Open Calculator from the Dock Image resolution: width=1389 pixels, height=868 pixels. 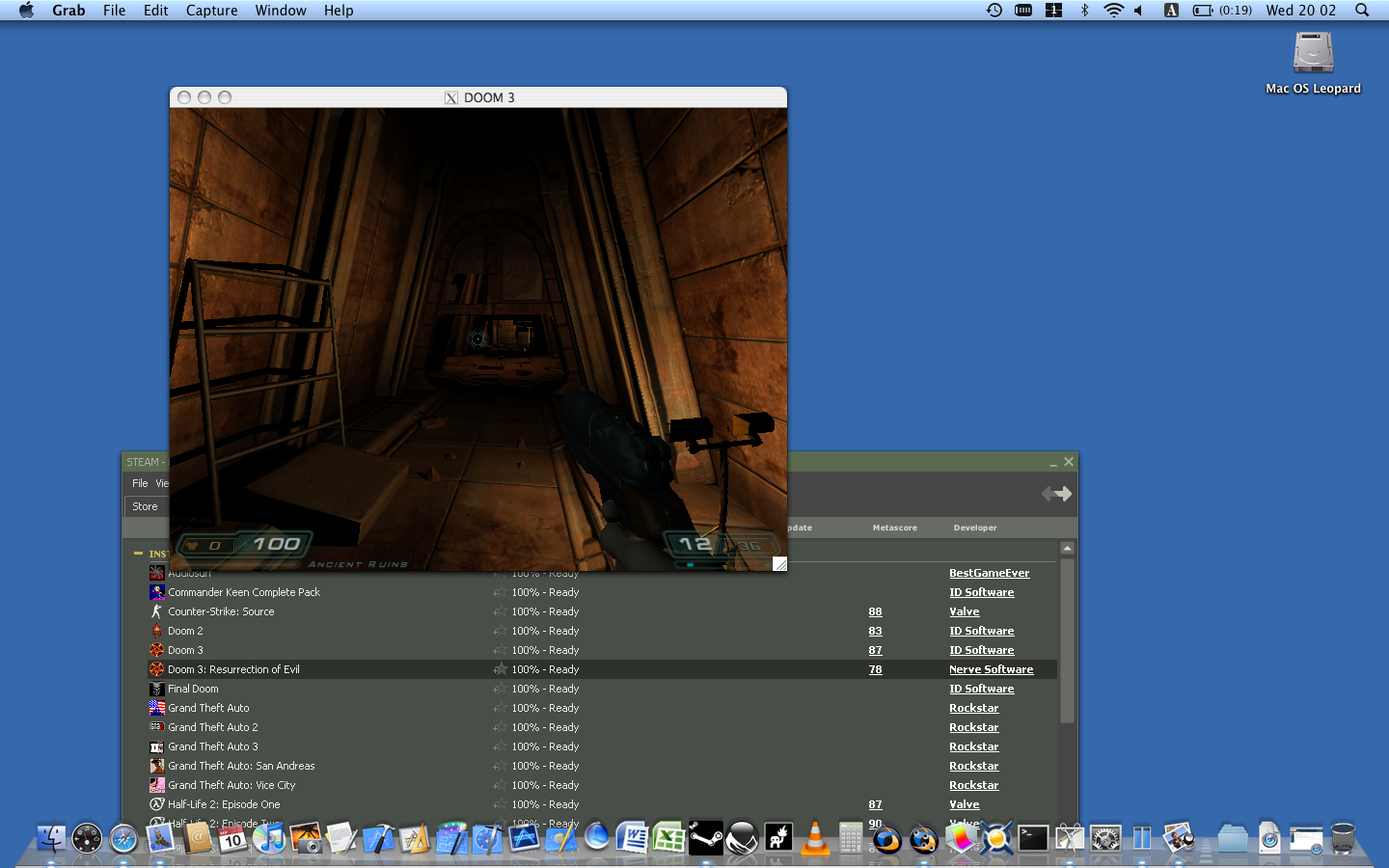pyautogui.click(x=851, y=837)
